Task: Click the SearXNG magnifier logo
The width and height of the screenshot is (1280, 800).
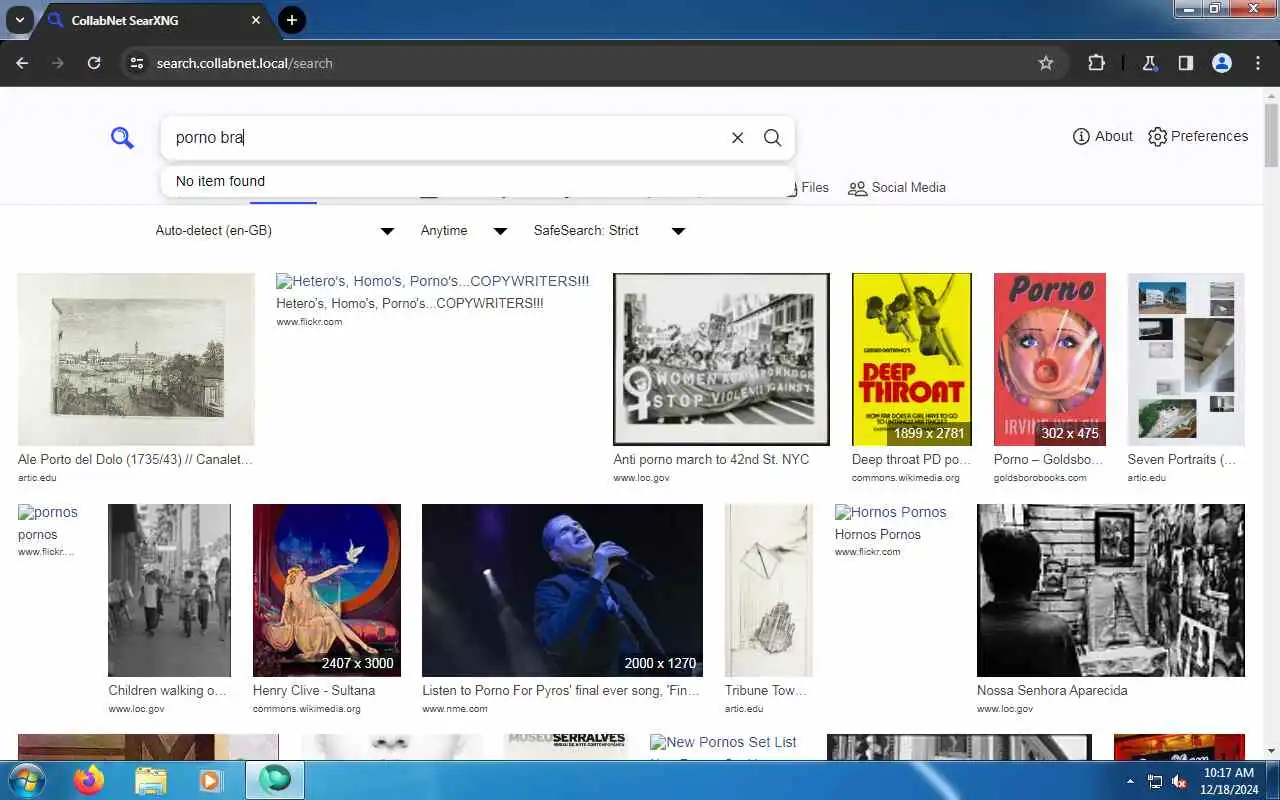Action: click(x=122, y=138)
